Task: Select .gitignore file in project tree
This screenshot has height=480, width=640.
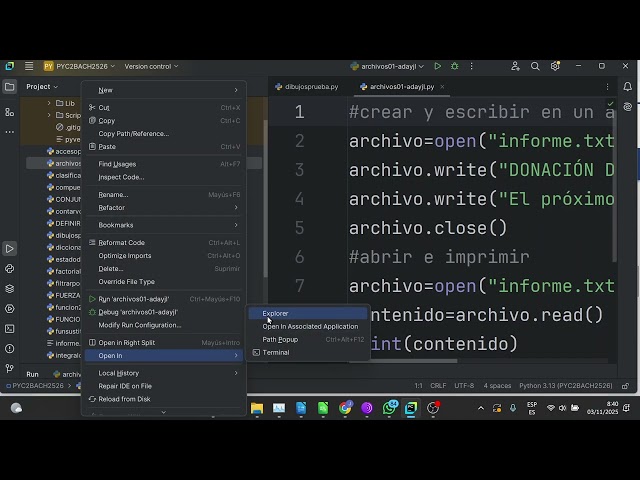Action: [68, 127]
